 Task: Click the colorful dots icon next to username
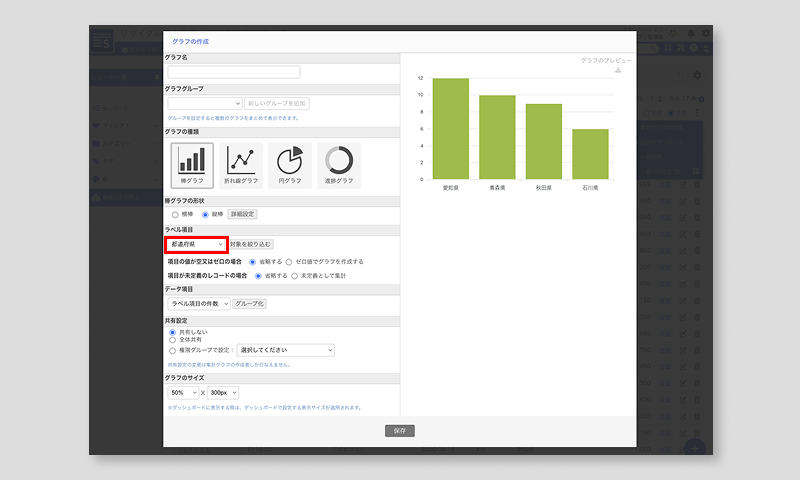pyautogui.click(x=673, y=33)
